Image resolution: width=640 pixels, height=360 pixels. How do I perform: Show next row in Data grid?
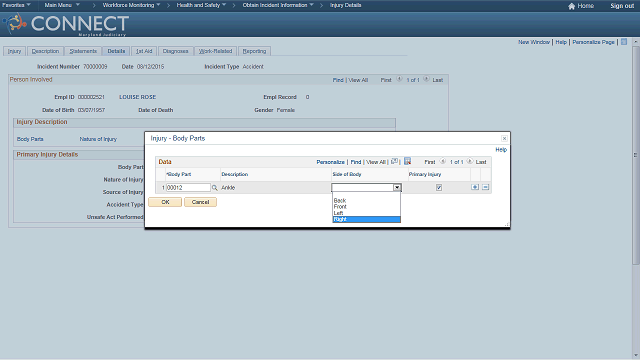pyautogui.click(x=469, y=162)
